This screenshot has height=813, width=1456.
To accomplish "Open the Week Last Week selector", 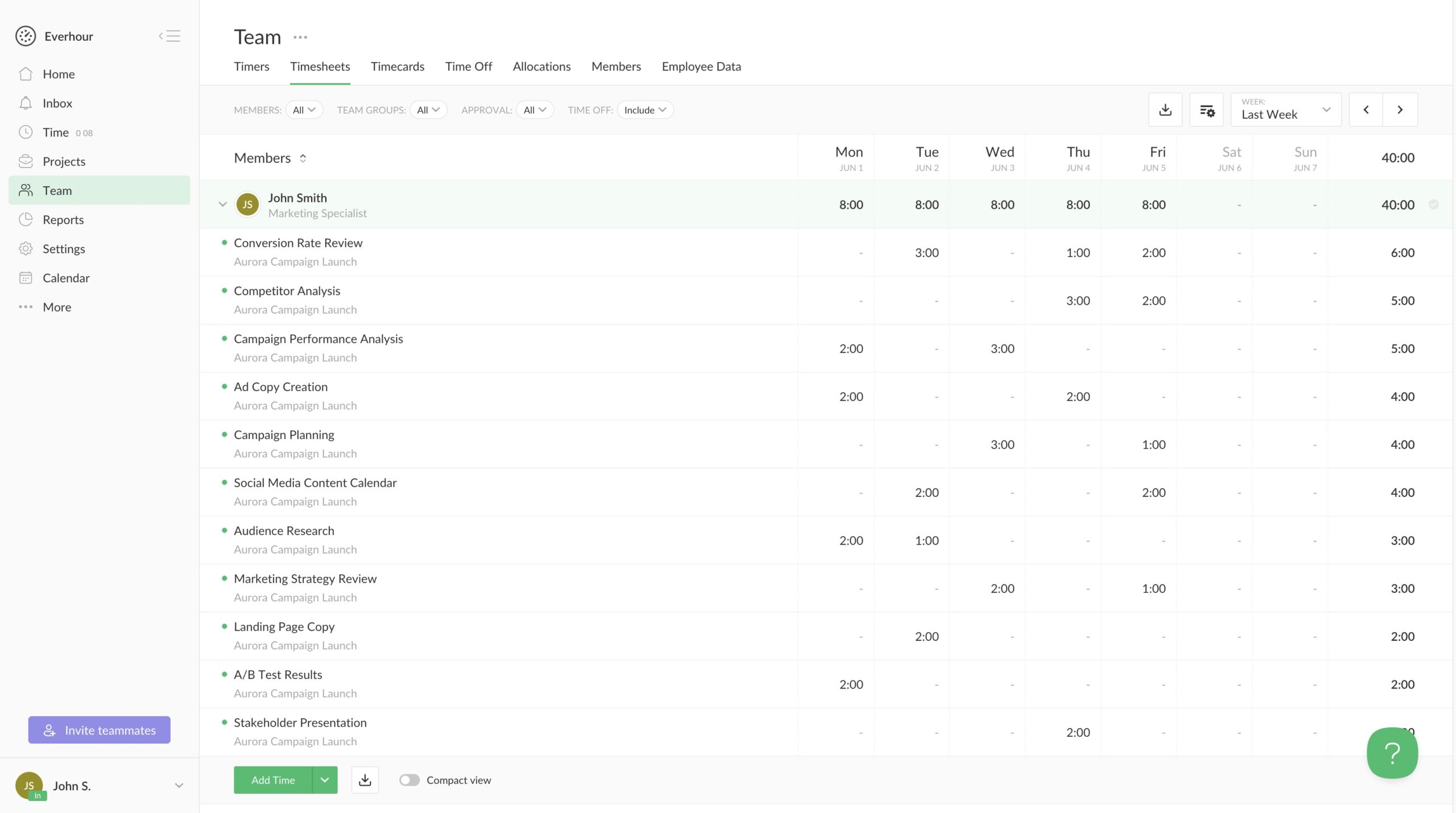I will (1286, 110).
